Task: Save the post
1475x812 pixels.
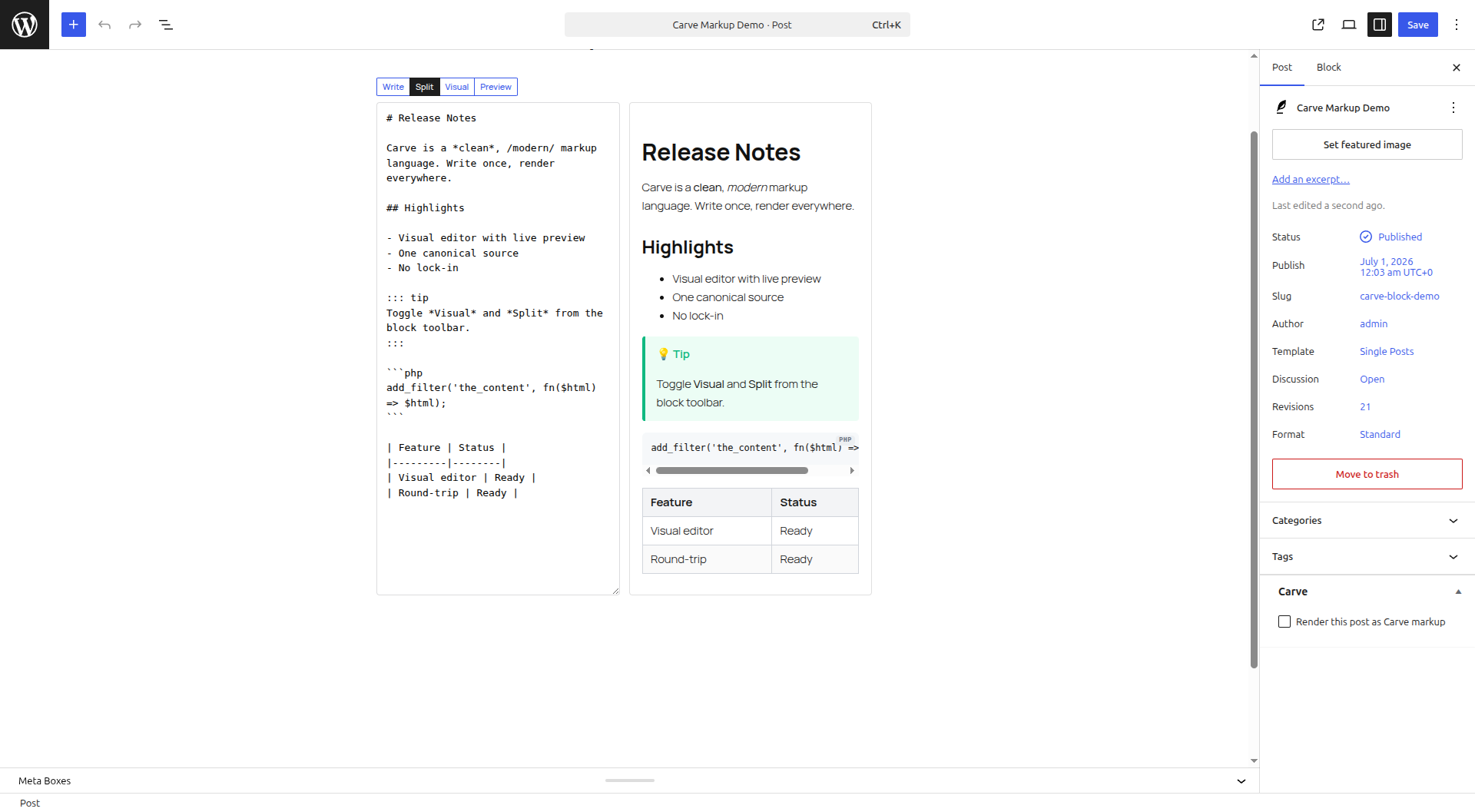Action: point(1418,25)
